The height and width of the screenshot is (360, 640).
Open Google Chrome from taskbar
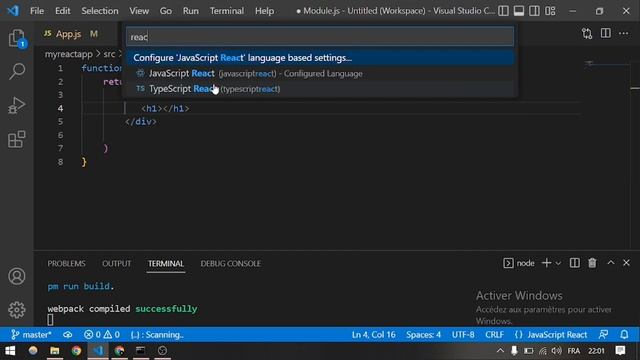click(x=76, y=351)
